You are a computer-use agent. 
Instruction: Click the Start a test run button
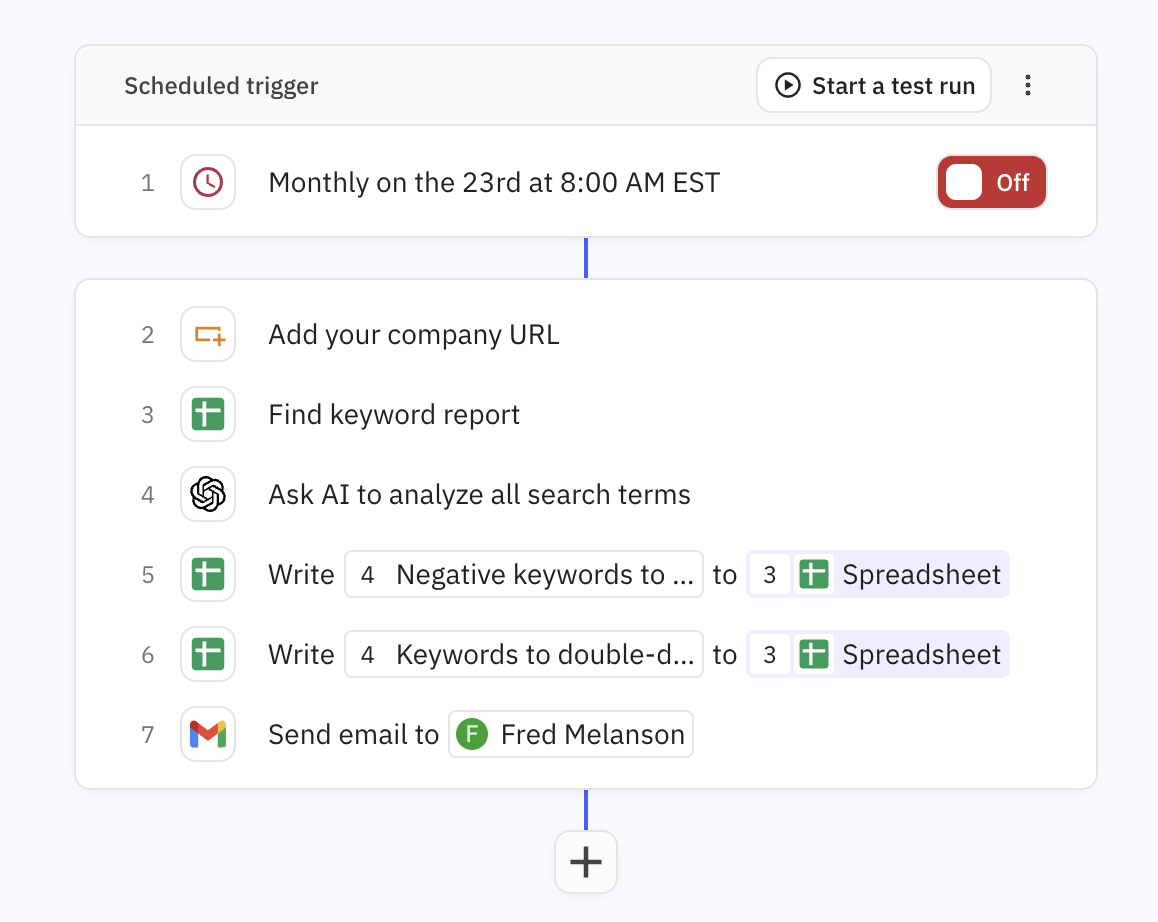[x=873, y=85]
